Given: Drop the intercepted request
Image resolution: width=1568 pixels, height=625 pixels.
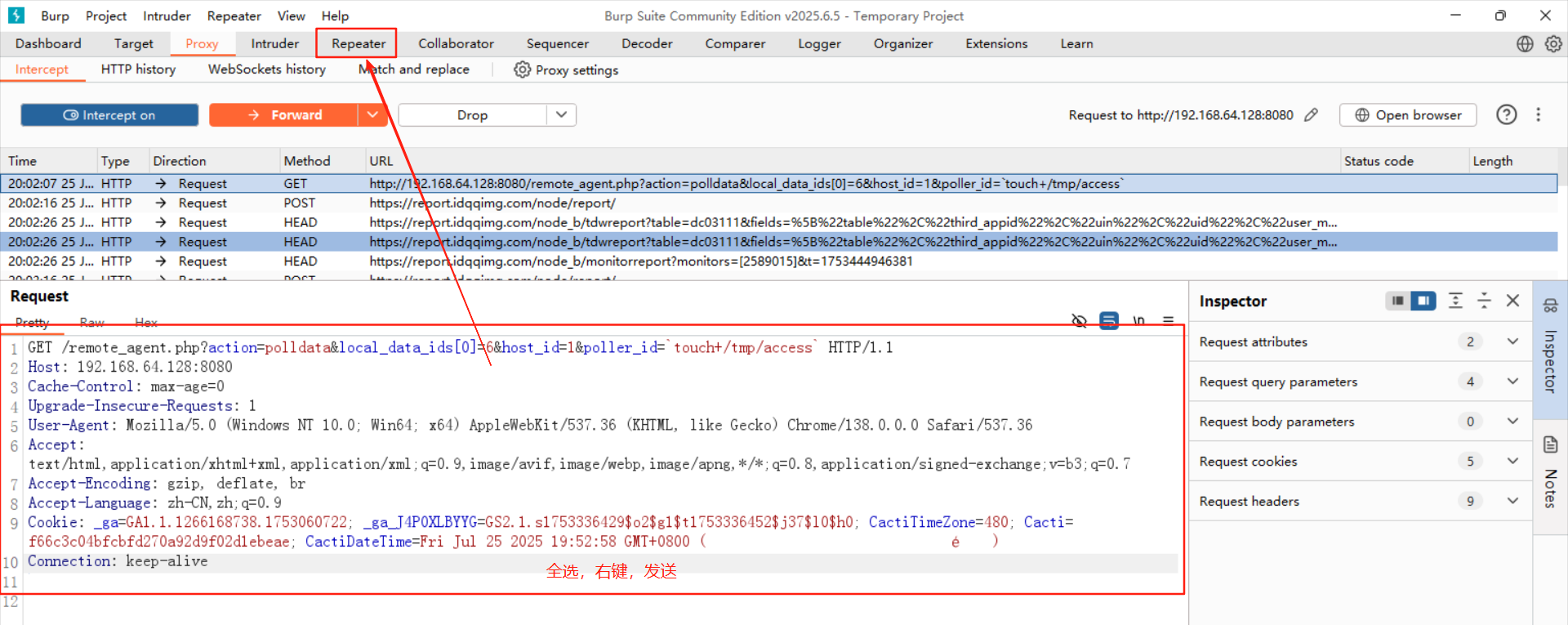Looking at the screenshot, I should pyautogui.click(x=472, y=115).
